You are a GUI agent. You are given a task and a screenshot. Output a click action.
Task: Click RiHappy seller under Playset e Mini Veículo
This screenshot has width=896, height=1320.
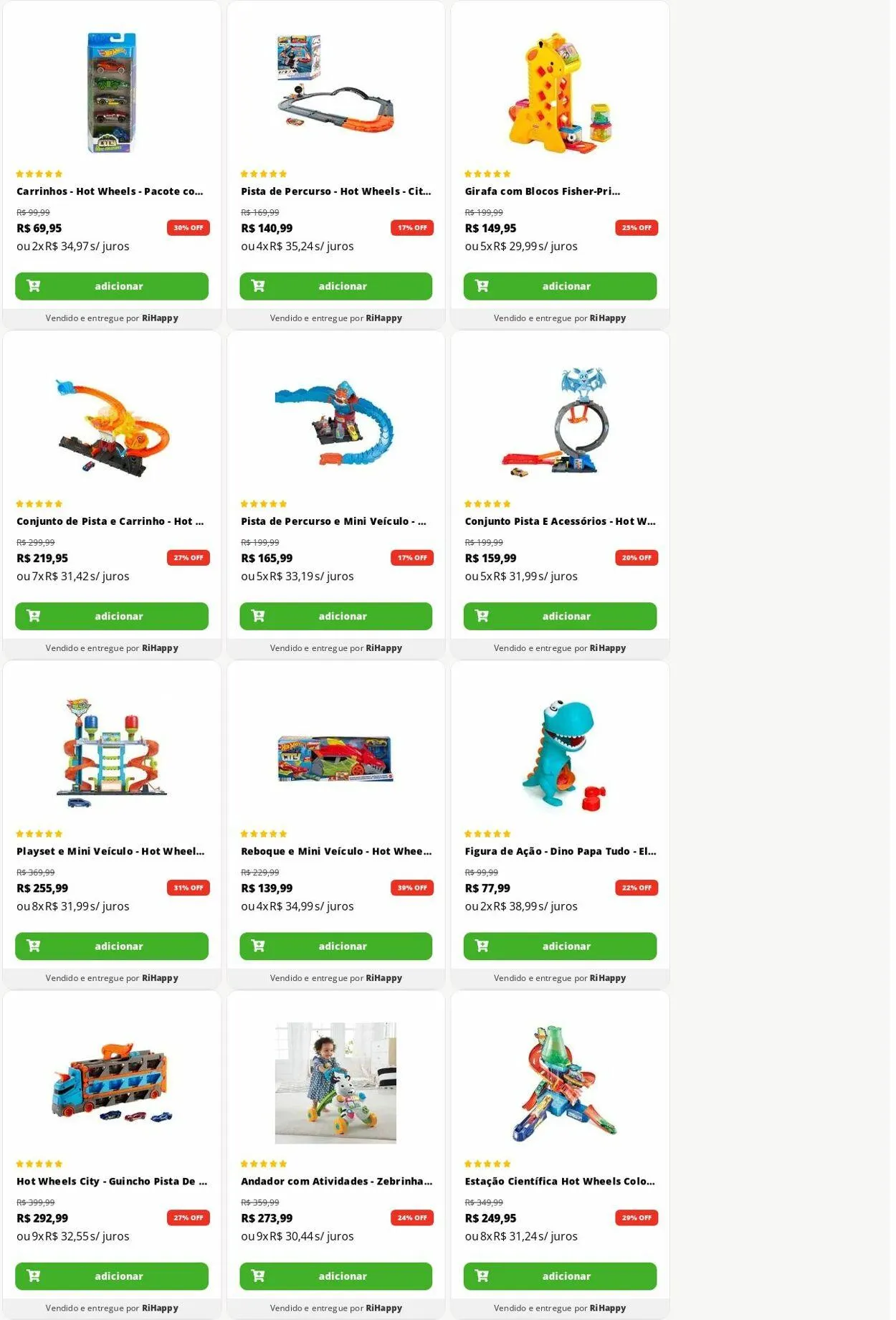coord(160,978)
